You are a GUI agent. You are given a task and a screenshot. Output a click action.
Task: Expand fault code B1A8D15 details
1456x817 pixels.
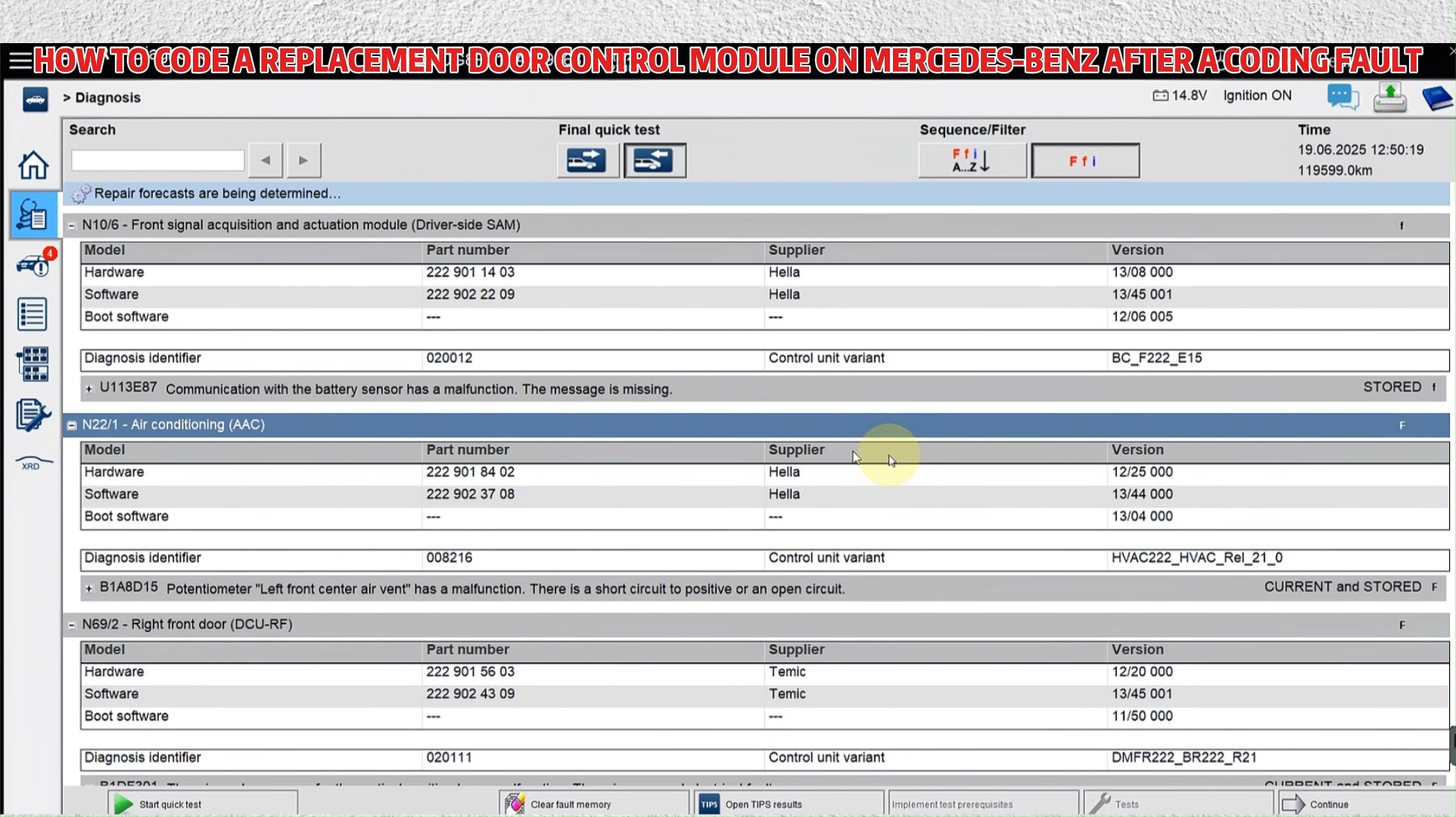point(89,589)
